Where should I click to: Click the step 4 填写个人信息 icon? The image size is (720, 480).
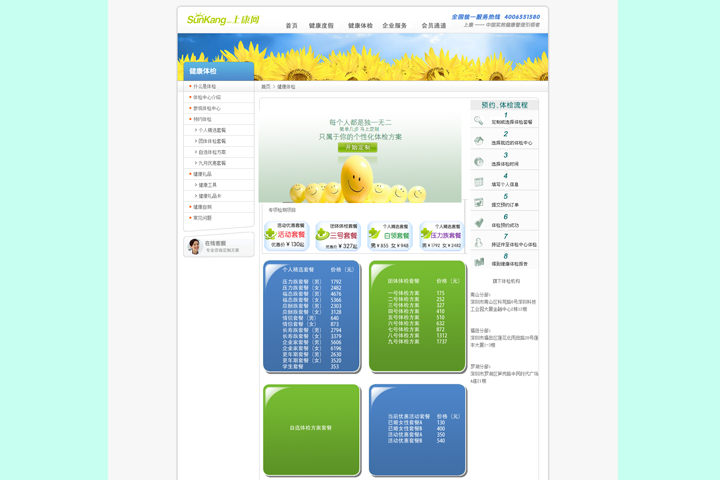[479, 183]
